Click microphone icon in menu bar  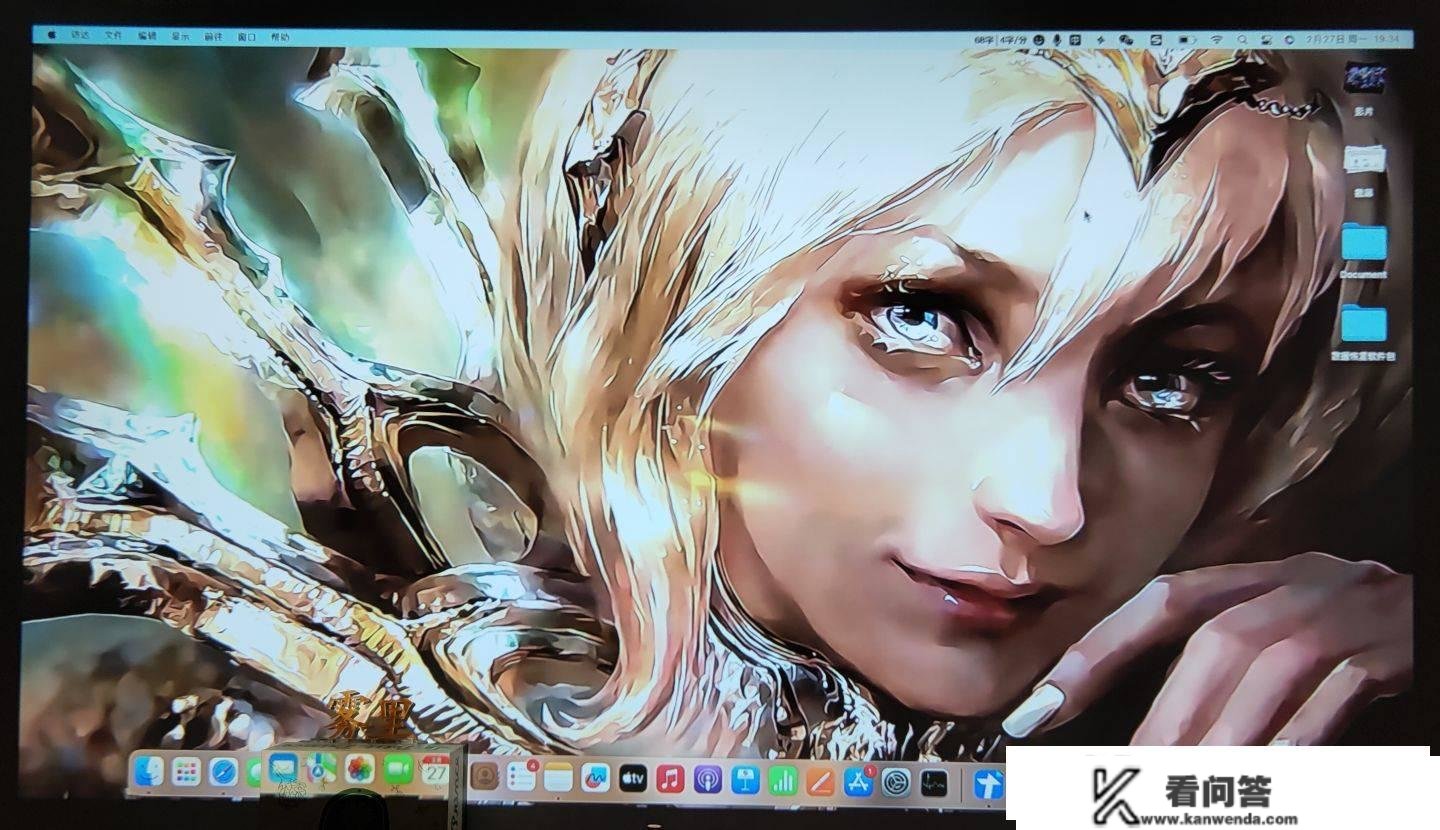point(1057,39)
